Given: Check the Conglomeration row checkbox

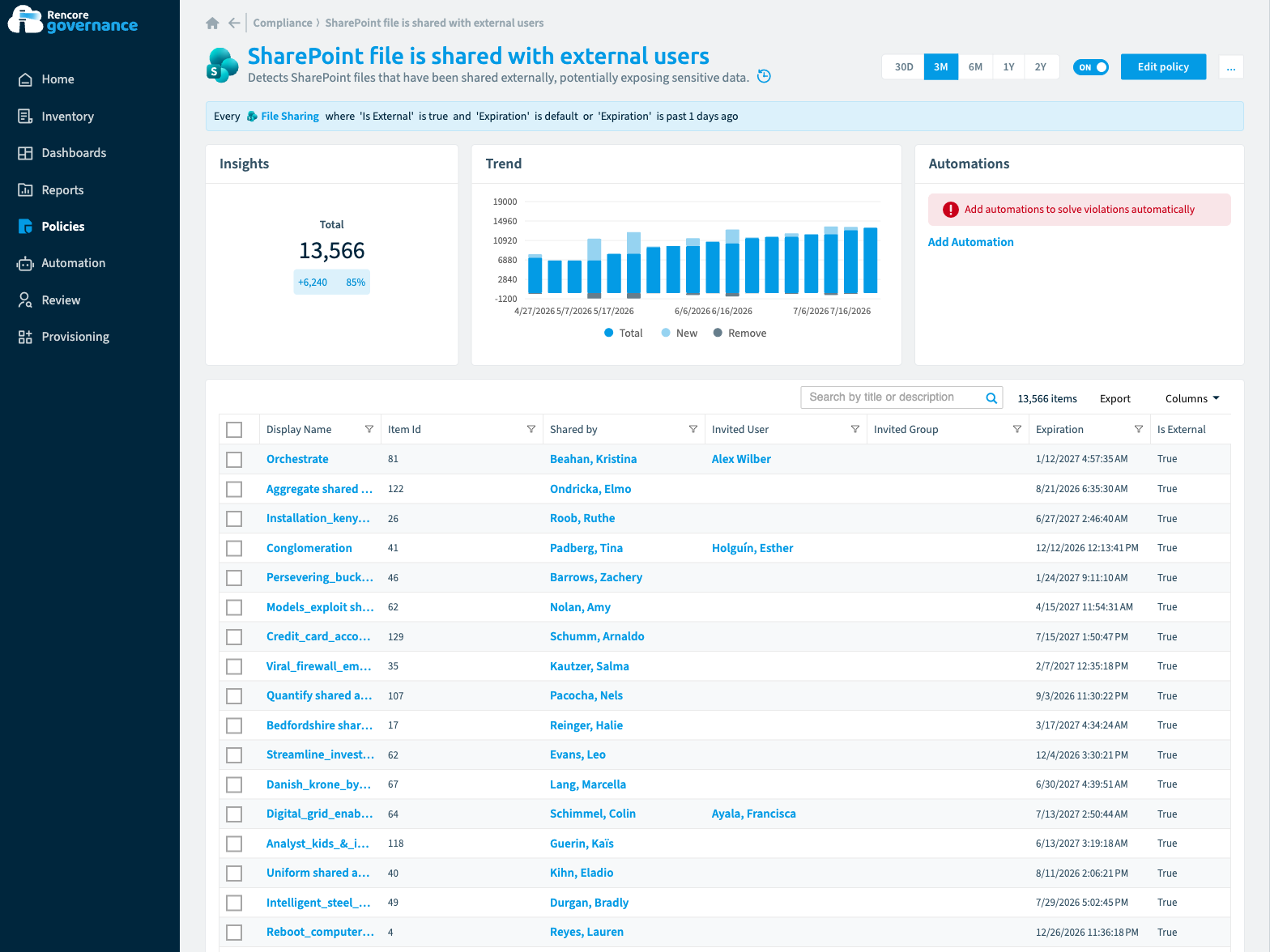Looking at the screenshot, I should pos(234,548).
